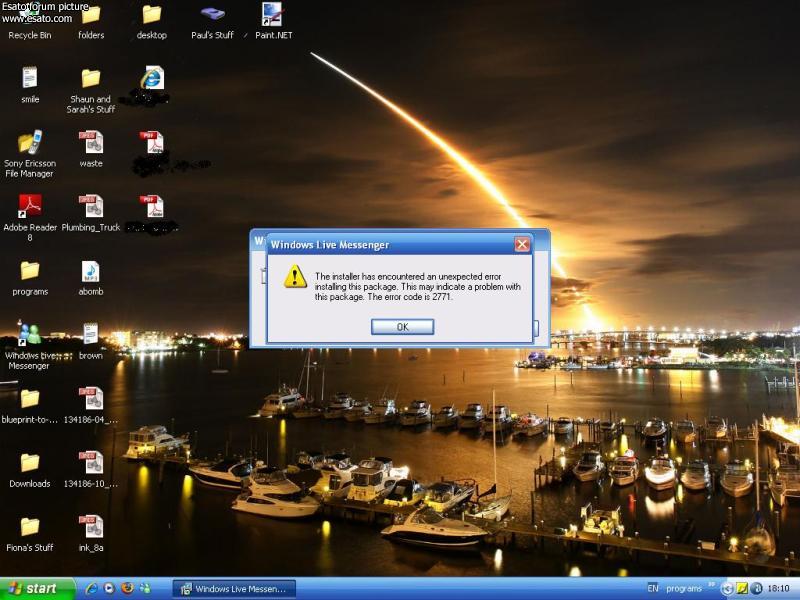
Task: Select the 134186-04_... image file
Action: [x=91, y=406]
